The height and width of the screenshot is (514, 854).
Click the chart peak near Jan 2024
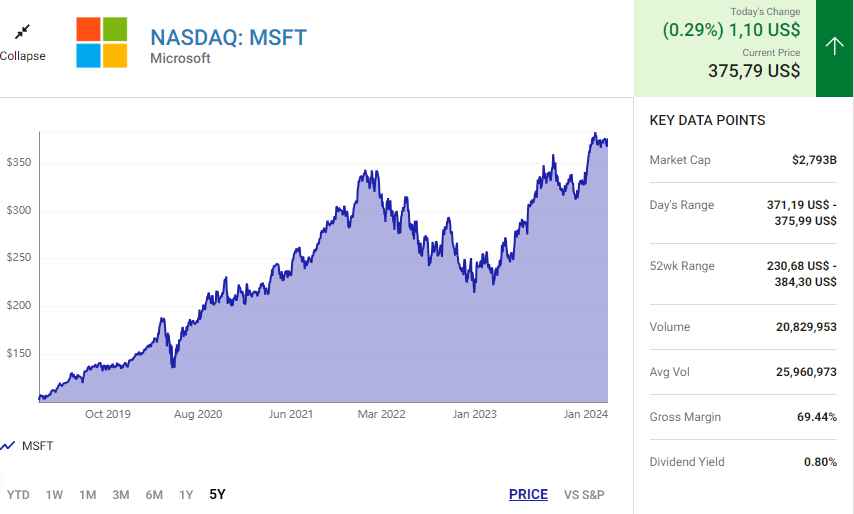[595, 135]
